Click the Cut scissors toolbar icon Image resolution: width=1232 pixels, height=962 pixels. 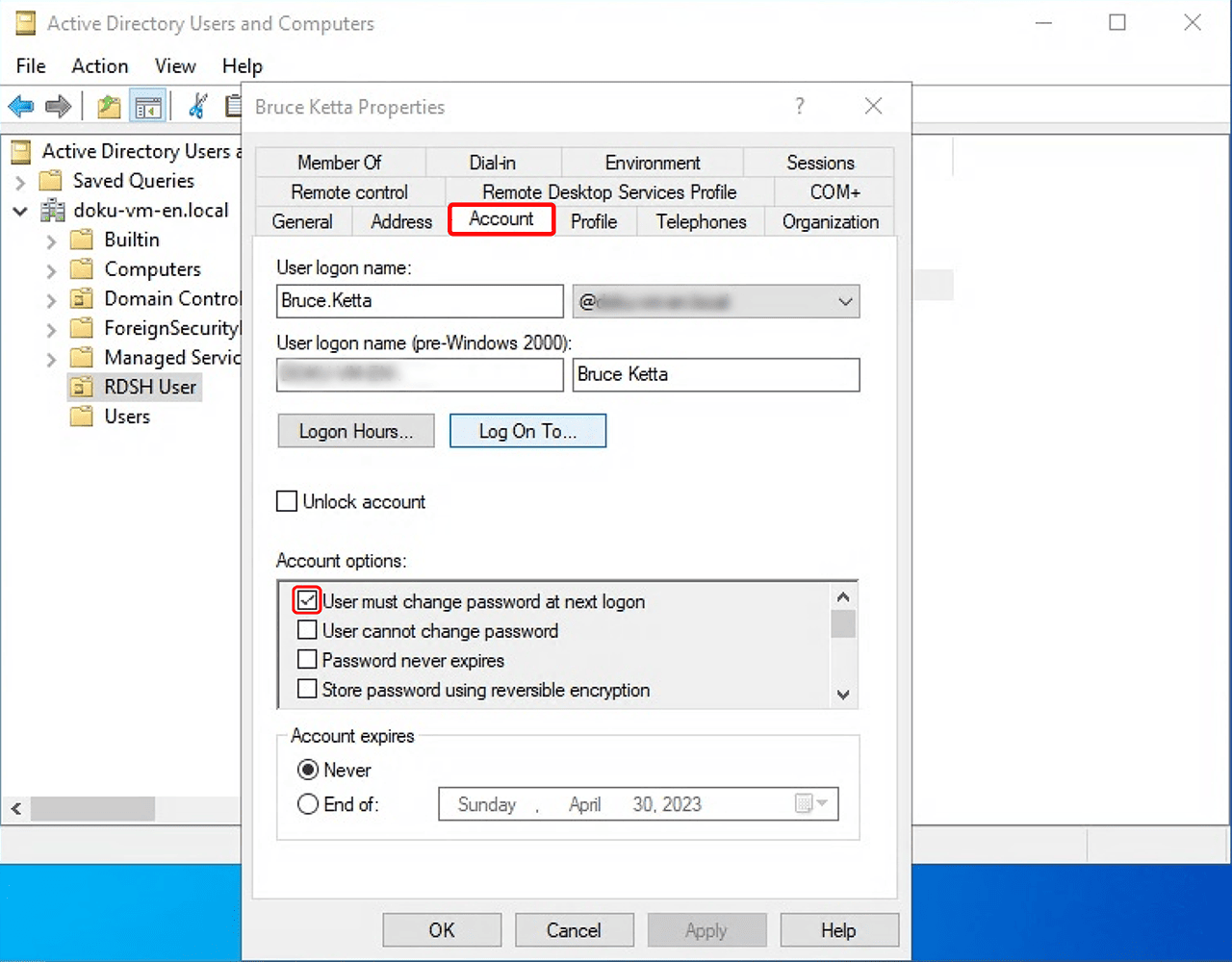[198, 107]
